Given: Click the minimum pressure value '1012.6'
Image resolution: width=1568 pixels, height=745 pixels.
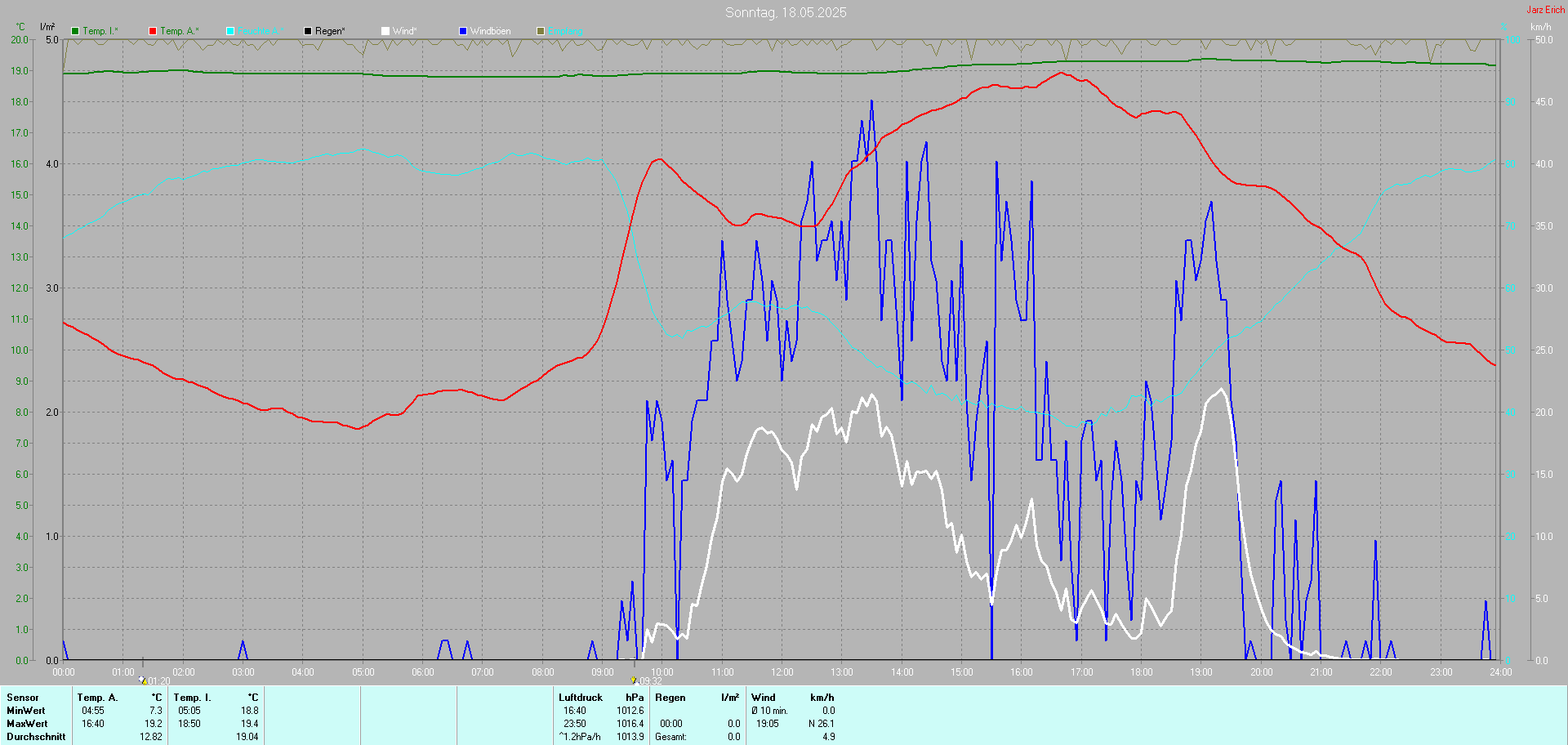Looking at the screenshot, I should point(630,711).
